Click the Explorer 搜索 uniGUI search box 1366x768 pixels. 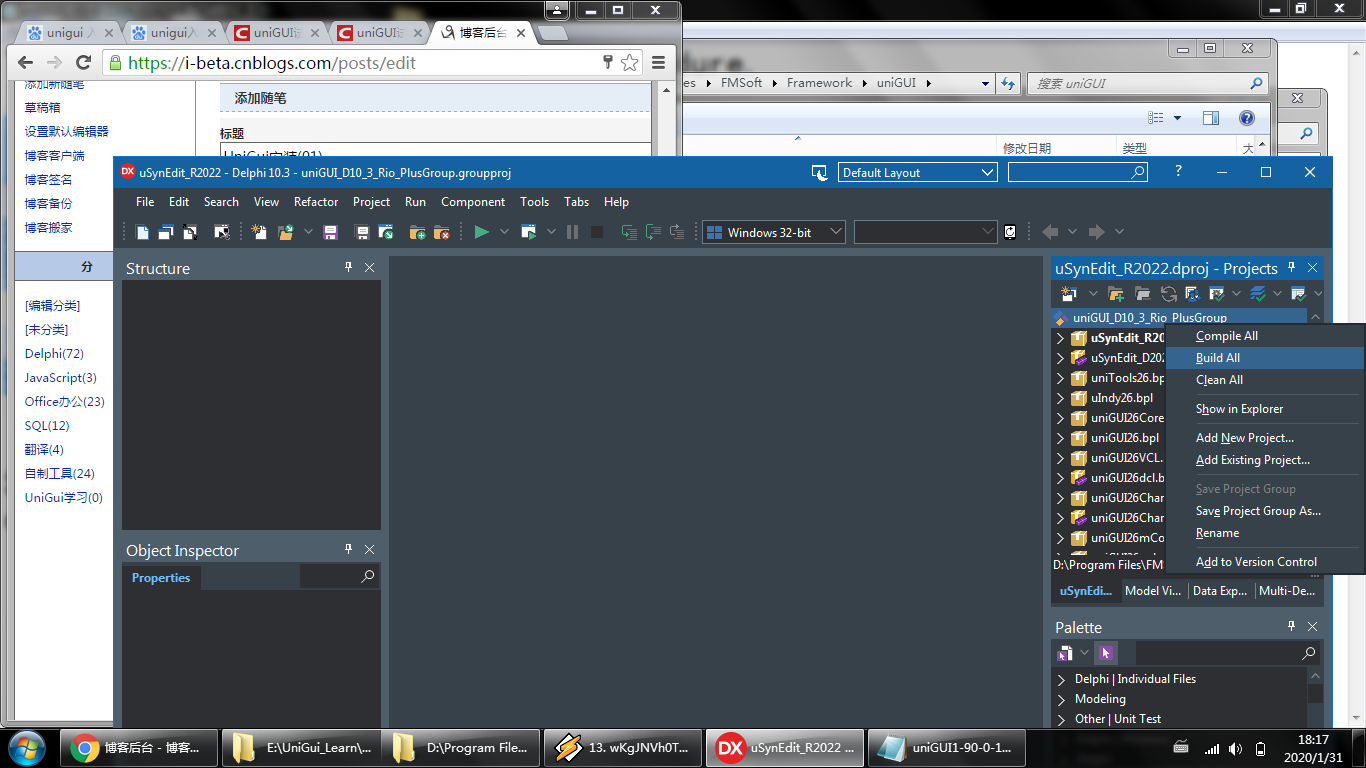click(x=1148, y=83)
